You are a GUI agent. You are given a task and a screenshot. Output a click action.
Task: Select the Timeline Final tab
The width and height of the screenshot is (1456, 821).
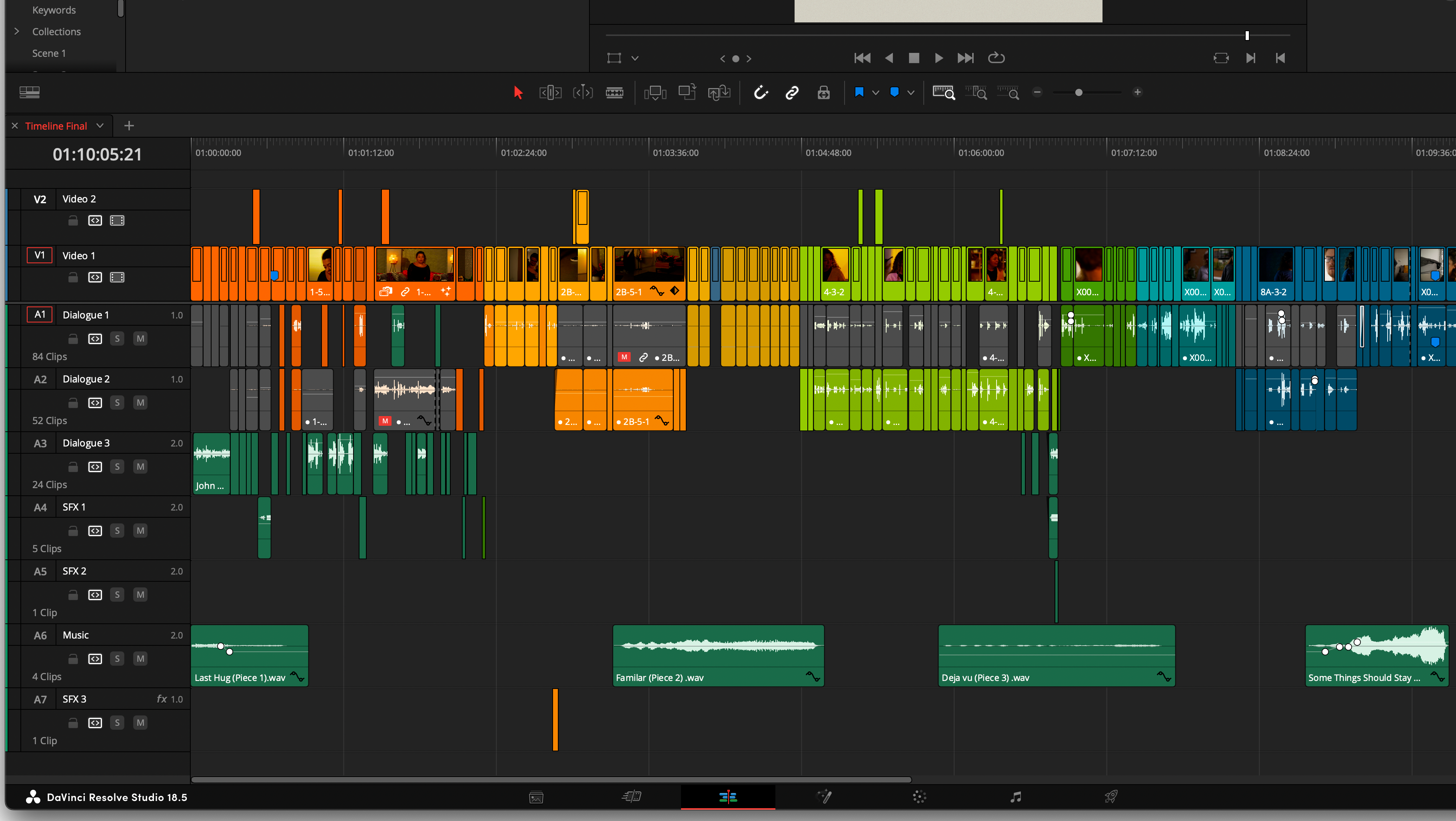pyautogui.click(x=56, y=126)
